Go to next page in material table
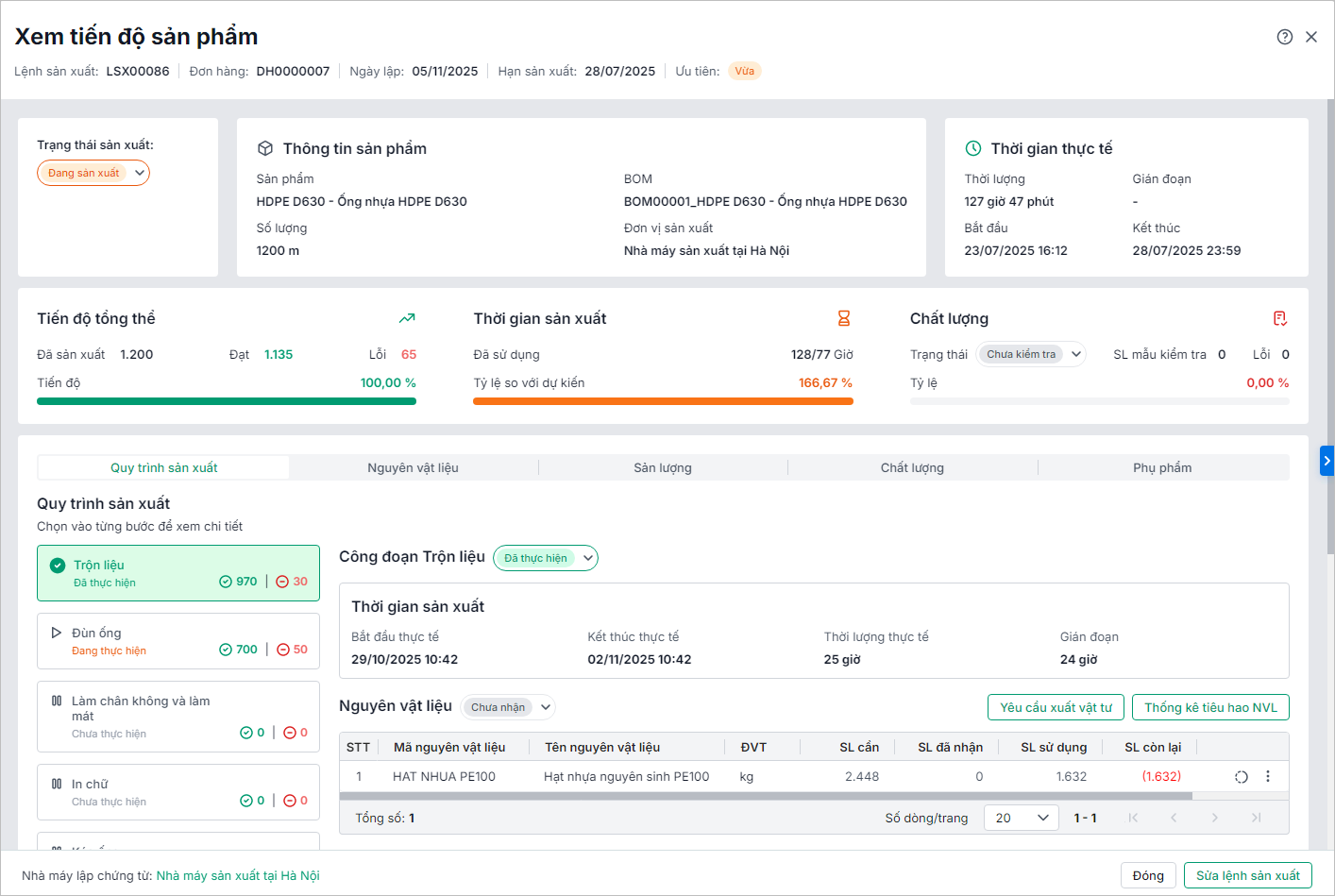The height and width of the screenshot is (896, 1335). tap(1215, 818)
